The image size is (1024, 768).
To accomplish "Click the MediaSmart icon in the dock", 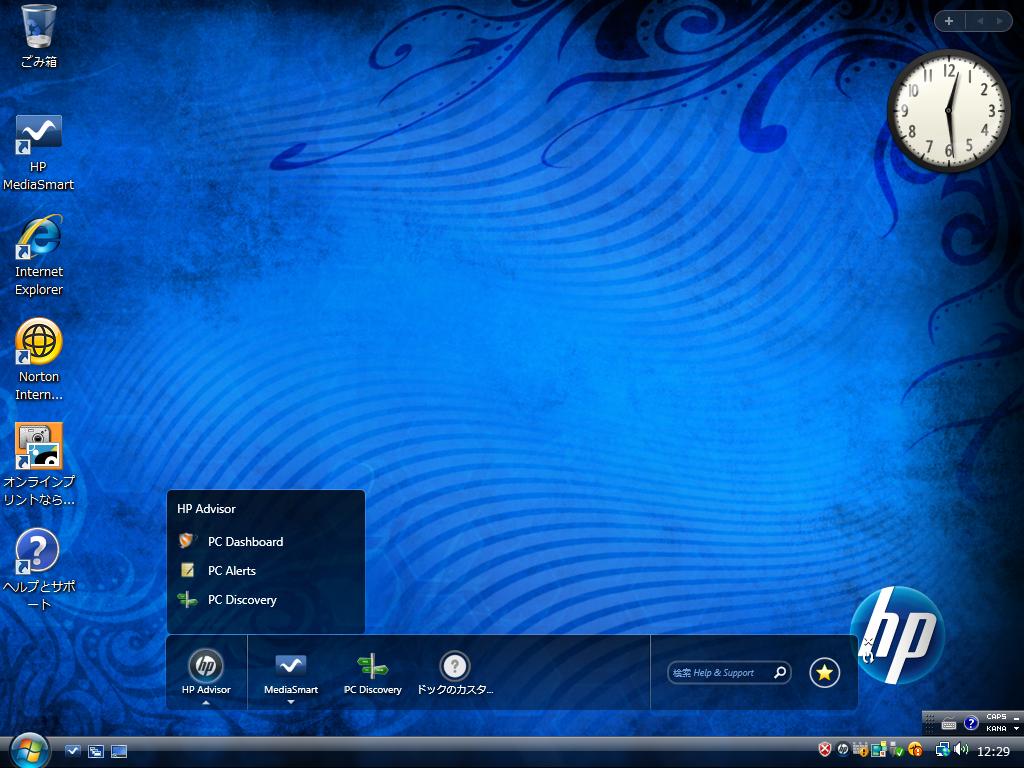I will click(291, 666).
